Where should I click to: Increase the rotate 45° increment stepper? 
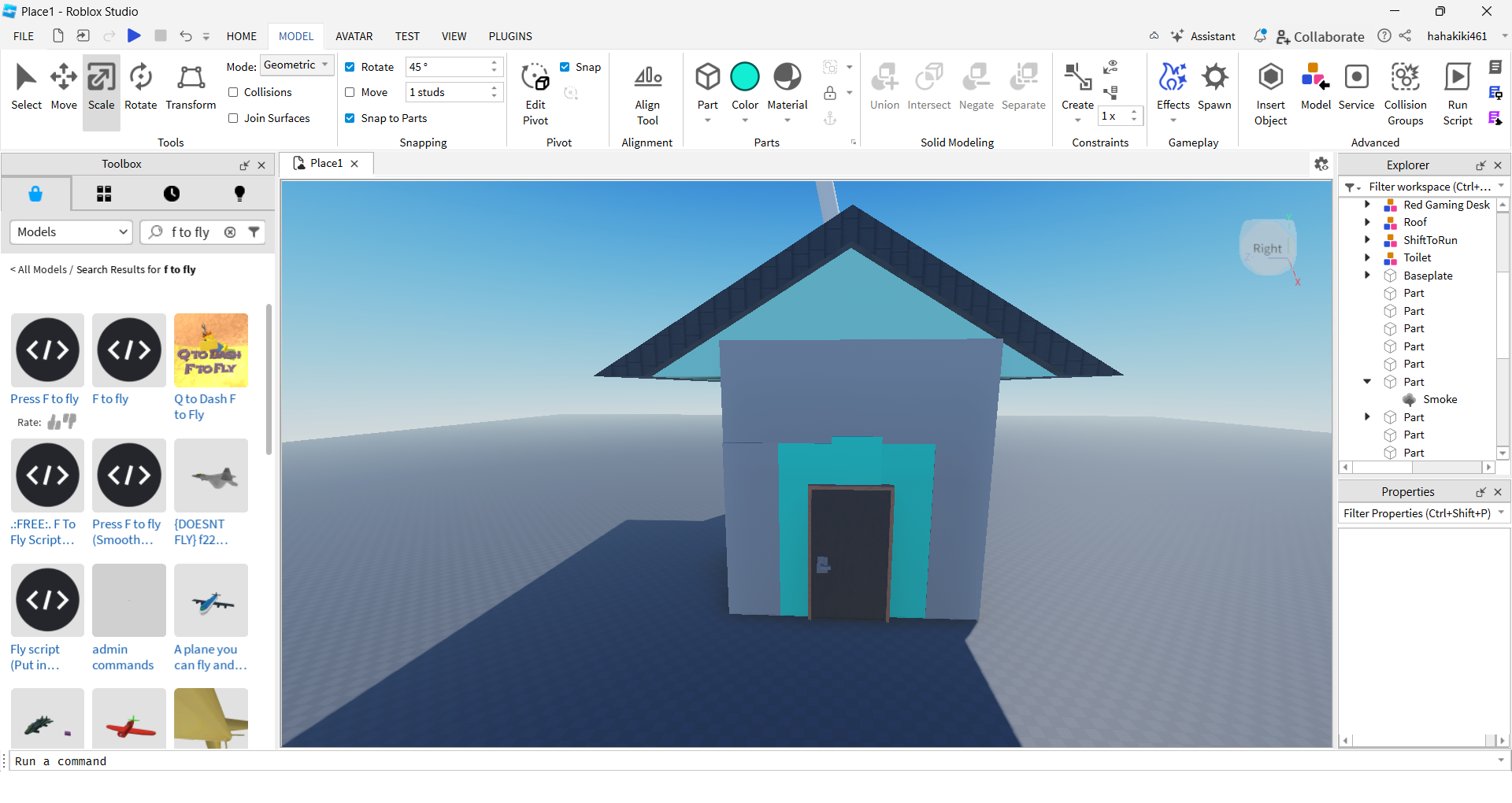(x=494, y=63)
